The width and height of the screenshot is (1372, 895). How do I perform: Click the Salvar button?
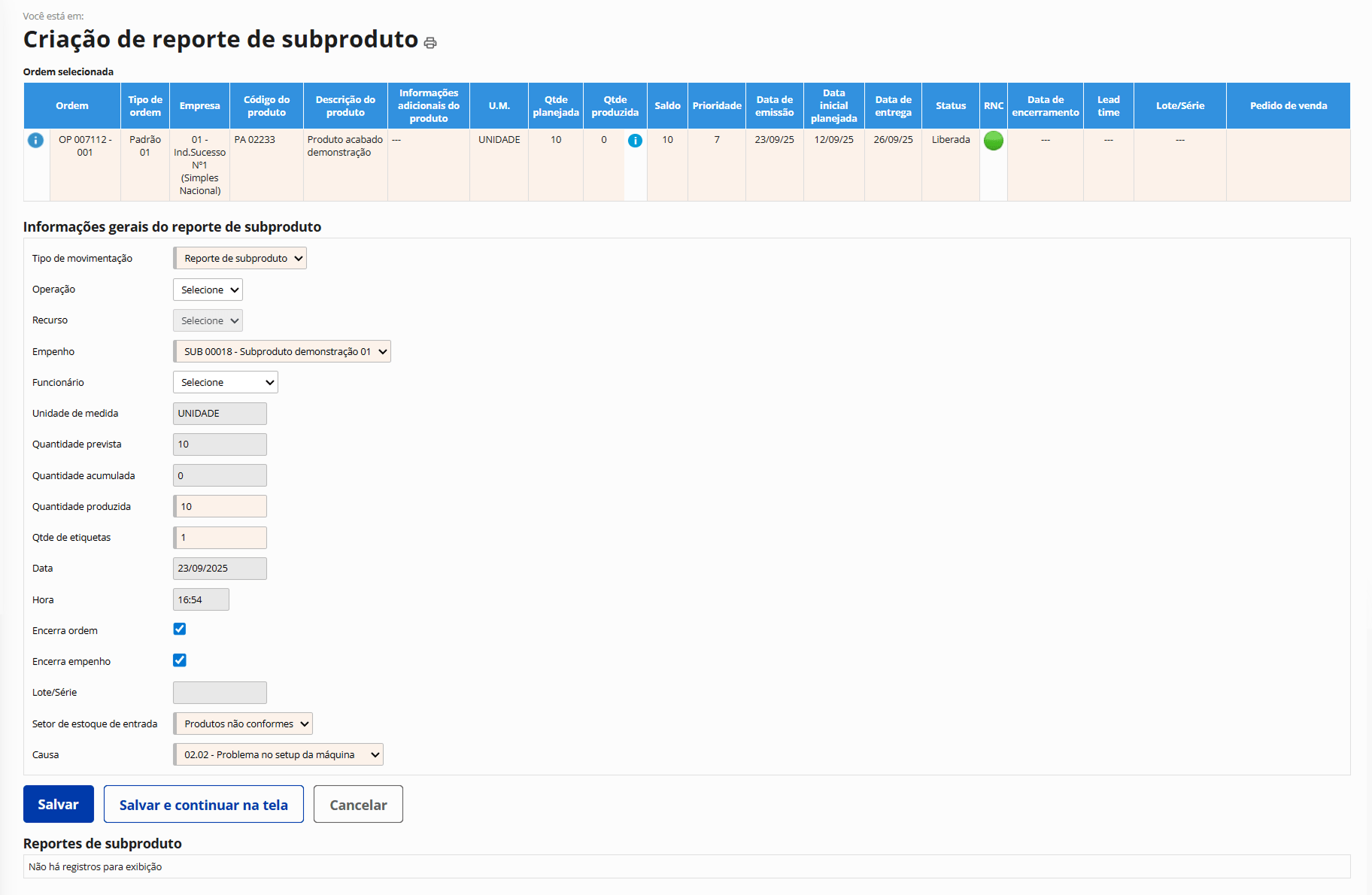[59, 805]
